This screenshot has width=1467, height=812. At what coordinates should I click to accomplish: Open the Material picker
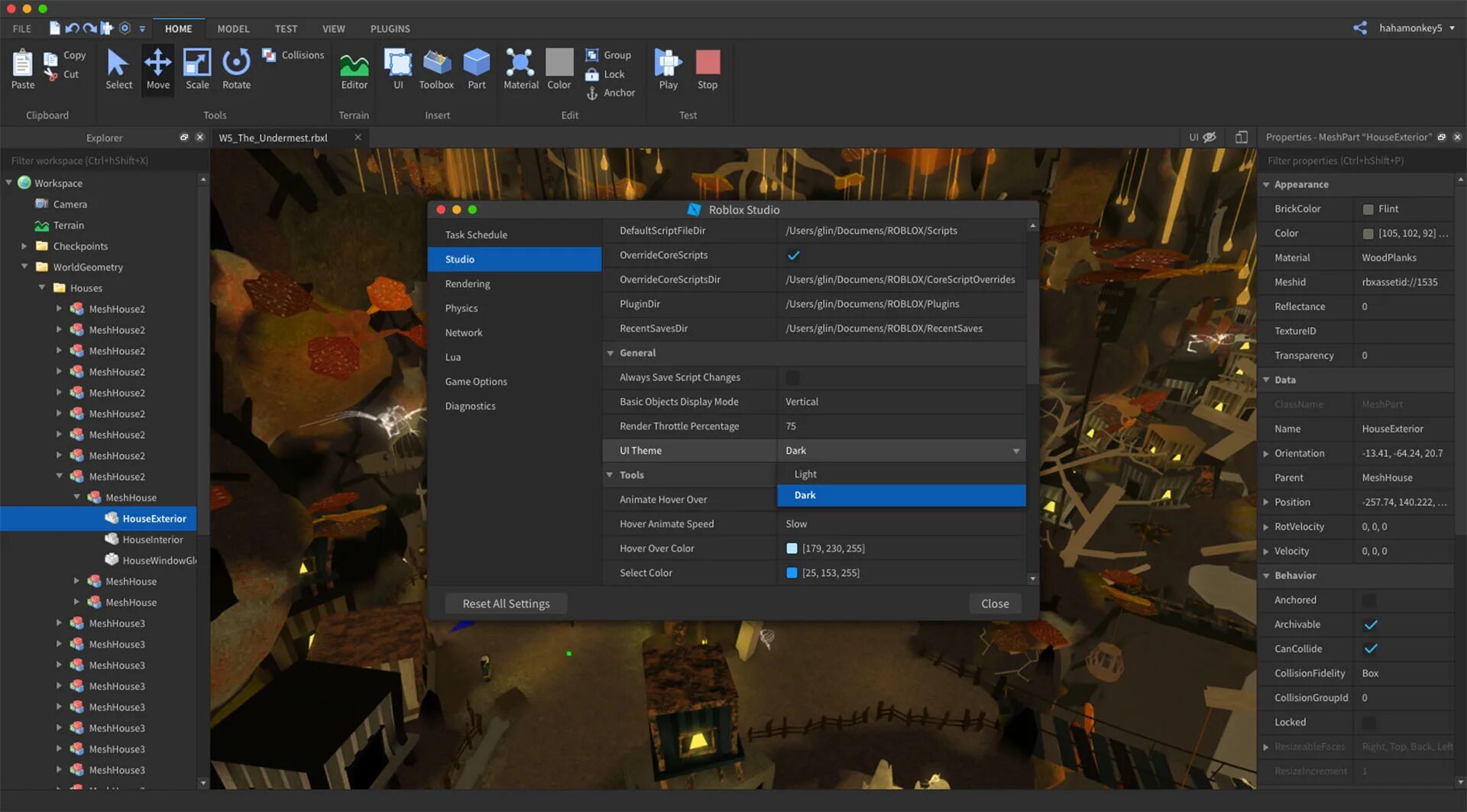(x=520, y=69)
